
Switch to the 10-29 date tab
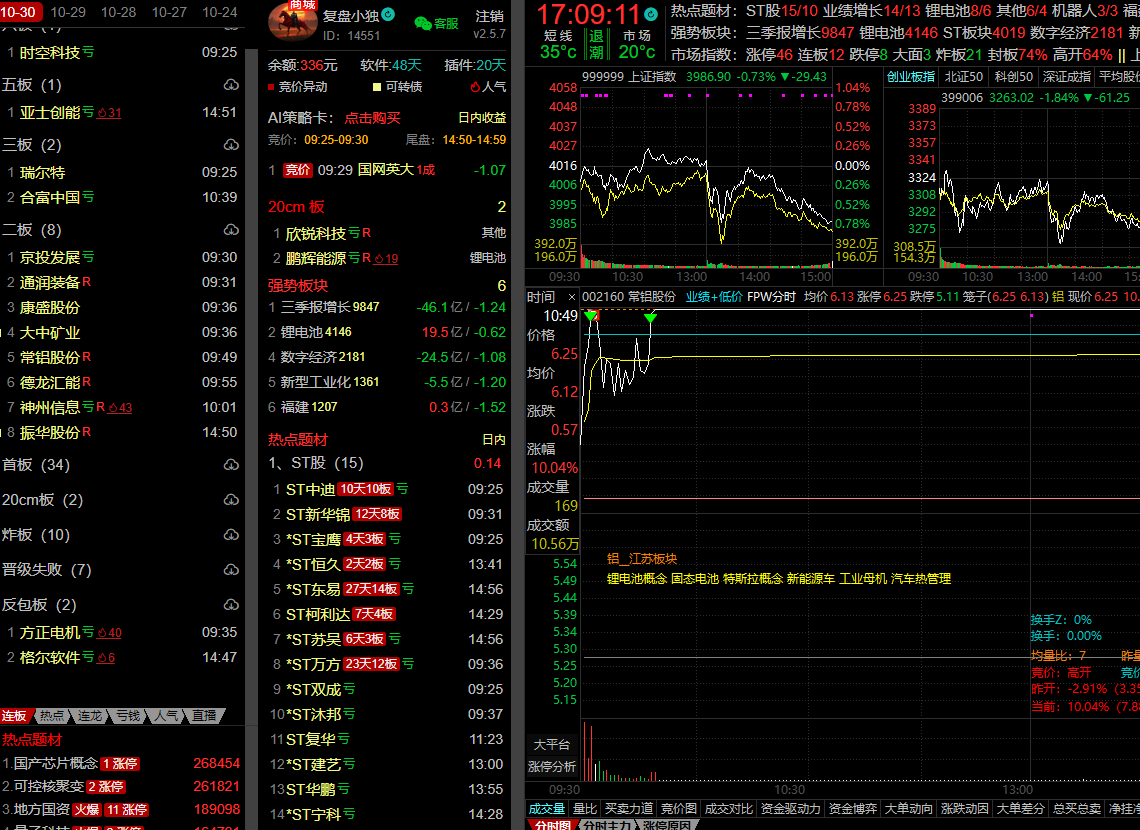pyautogui.click(x=68, y=12)
